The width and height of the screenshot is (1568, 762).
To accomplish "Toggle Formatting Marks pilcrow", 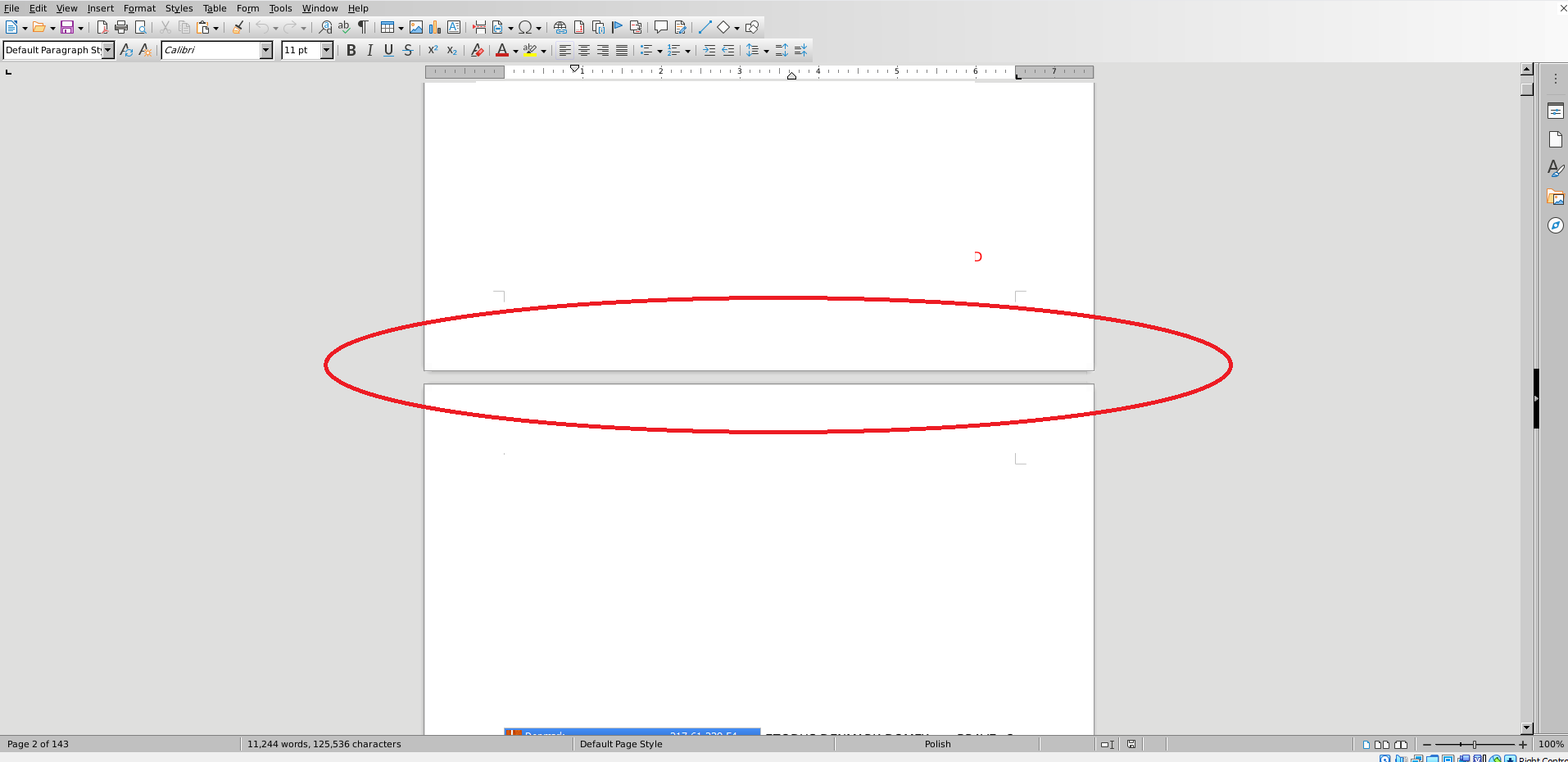I will tap(363, 27).
